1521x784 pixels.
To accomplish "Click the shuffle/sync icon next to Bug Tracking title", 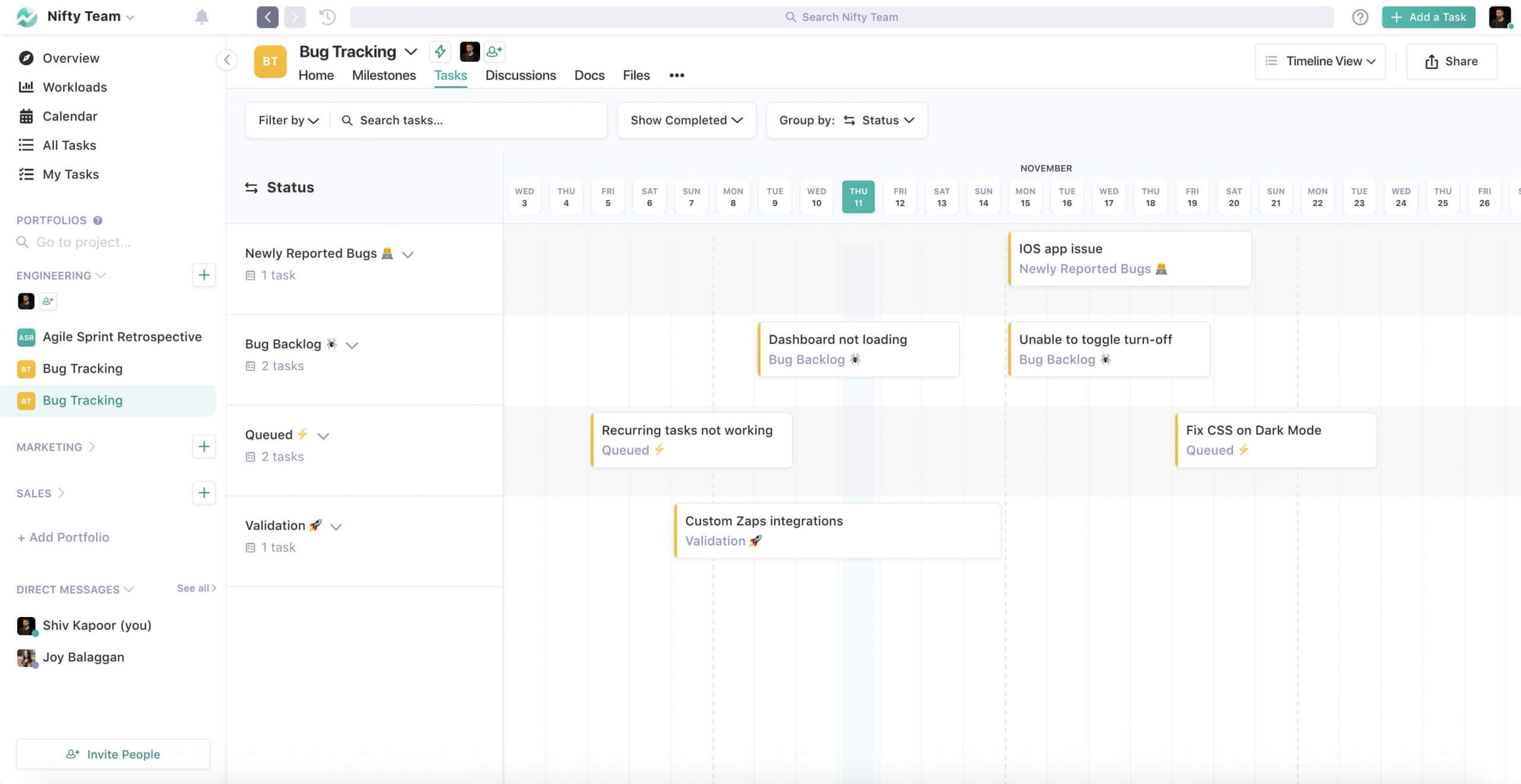I will point(437,52).
